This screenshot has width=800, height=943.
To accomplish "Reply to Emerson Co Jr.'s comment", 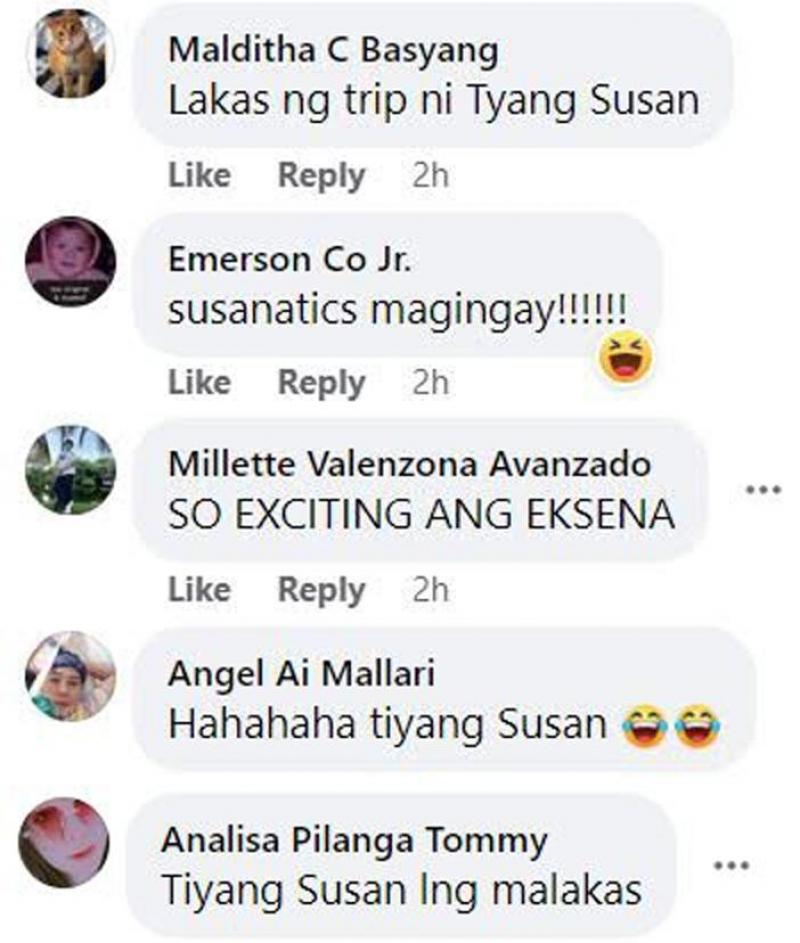I will pyautogui.click(x=321, y=384).
